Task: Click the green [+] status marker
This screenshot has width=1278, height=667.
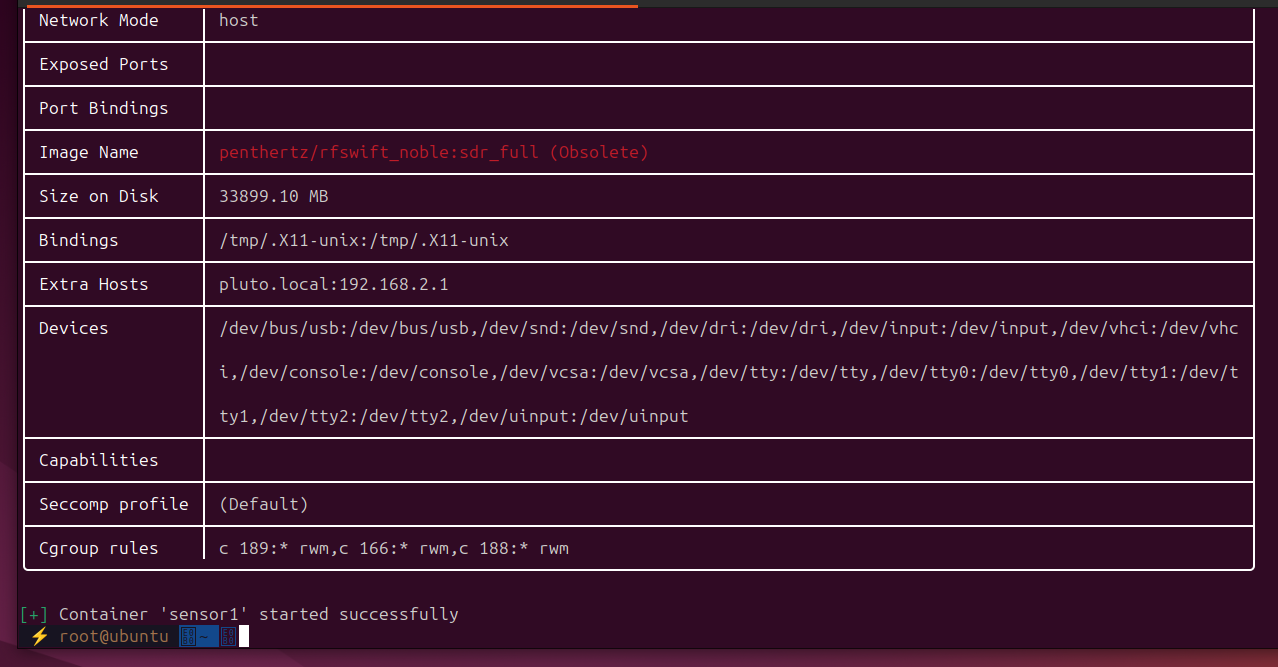Action: click(33, 614)
